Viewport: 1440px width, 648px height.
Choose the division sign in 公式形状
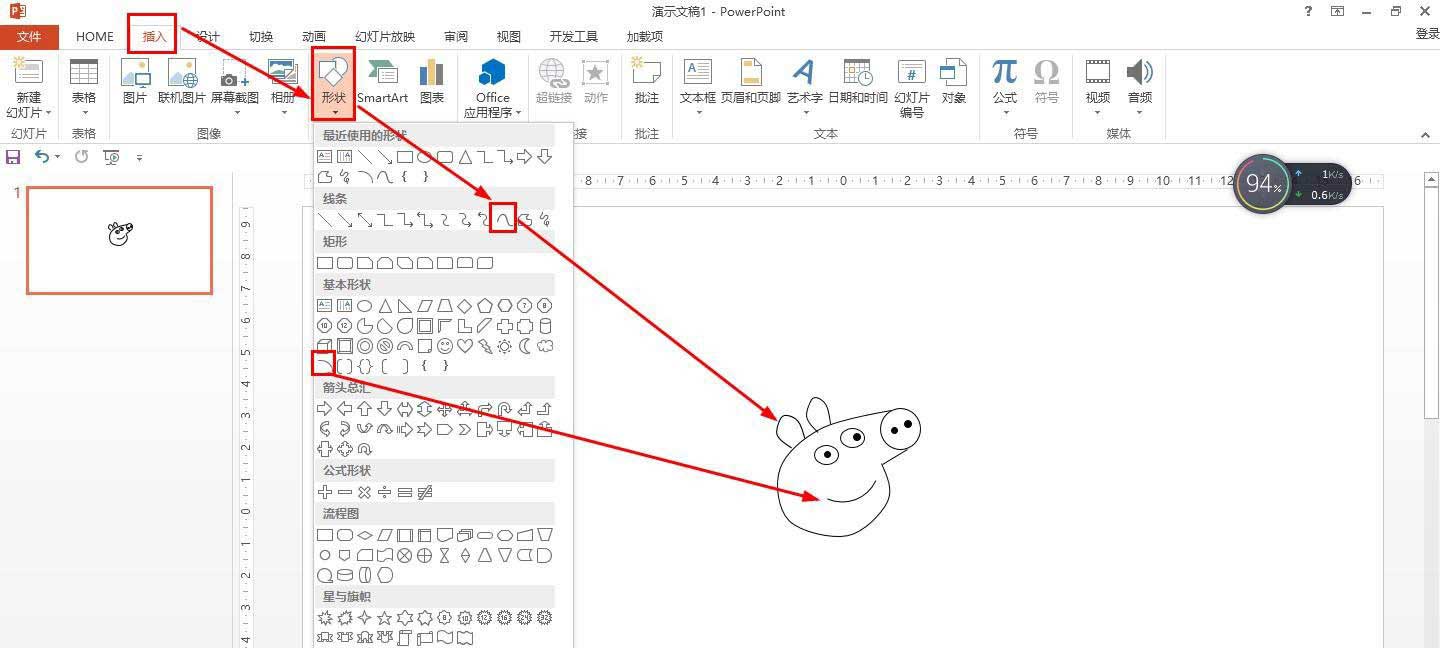tap(385, 492)
